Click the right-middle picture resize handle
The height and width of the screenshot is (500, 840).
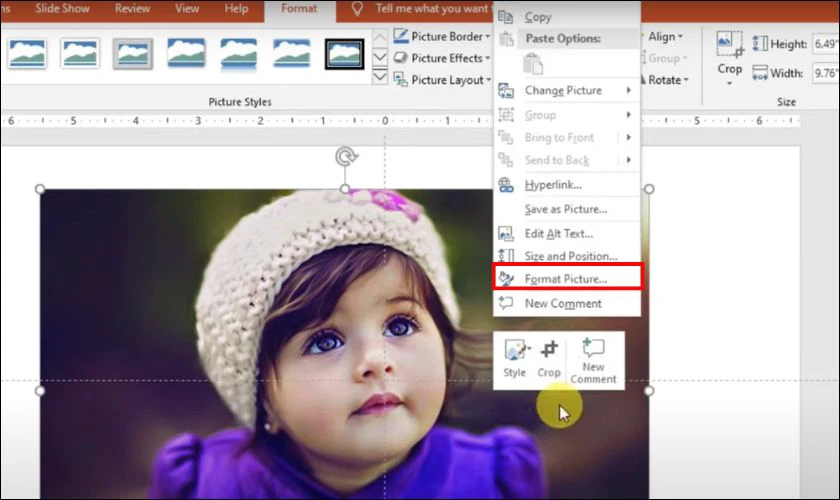click(649, 391)
